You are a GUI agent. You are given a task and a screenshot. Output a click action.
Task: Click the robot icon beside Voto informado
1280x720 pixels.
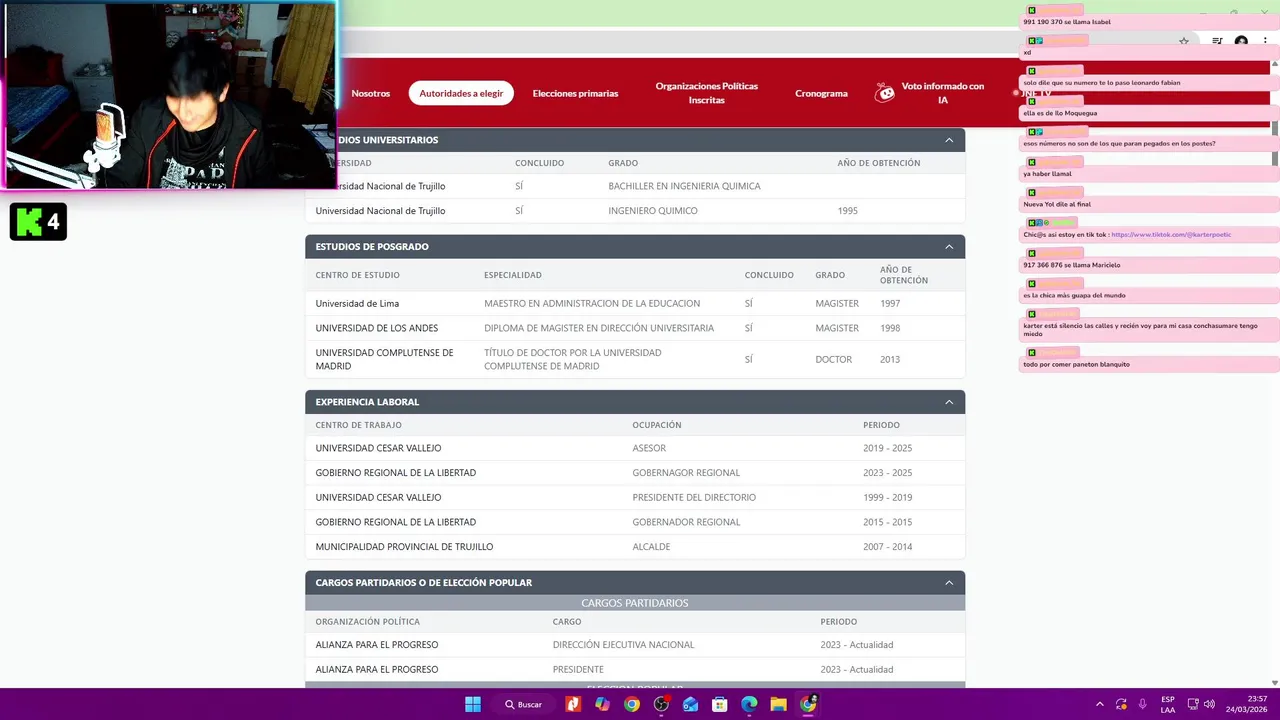pyautogui.click(x=884, y=93)
